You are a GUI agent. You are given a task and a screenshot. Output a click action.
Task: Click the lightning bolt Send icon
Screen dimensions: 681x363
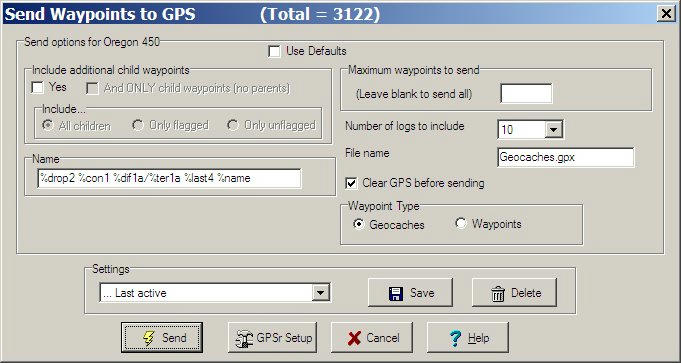tap(149, 338)
